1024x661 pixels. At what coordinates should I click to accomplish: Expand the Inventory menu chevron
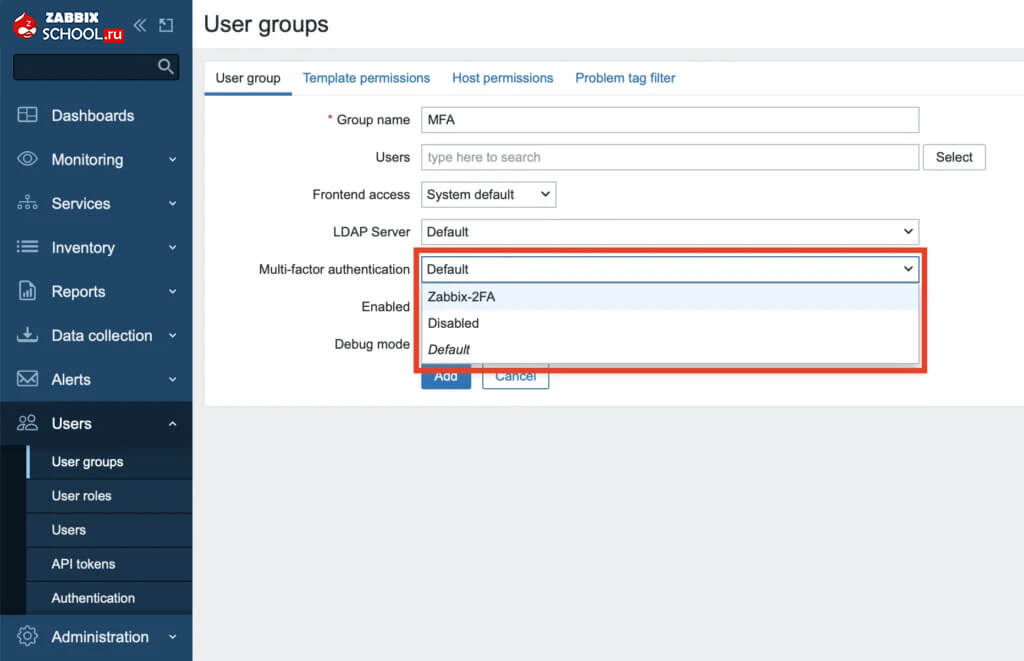(172, 248)
